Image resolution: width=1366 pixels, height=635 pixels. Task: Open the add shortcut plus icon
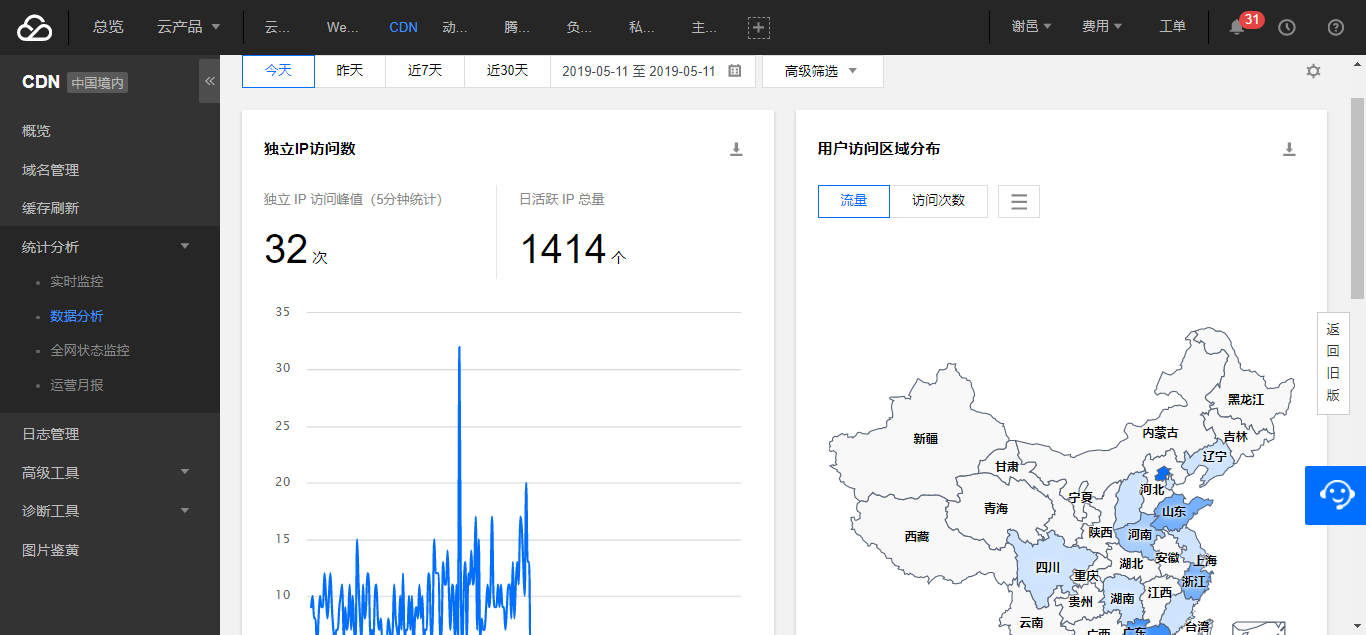(759, 28)
